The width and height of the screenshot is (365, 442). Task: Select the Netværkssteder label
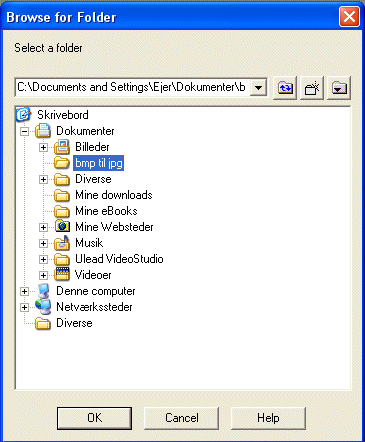click(94, 307)
